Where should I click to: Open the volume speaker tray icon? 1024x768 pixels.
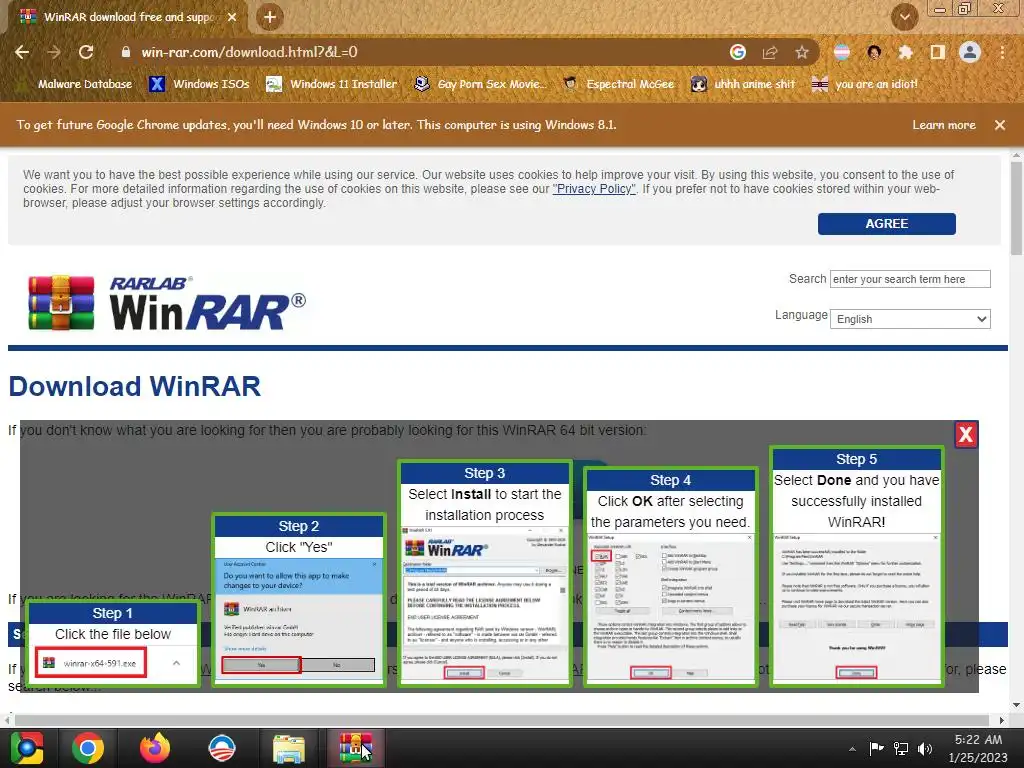925,749
